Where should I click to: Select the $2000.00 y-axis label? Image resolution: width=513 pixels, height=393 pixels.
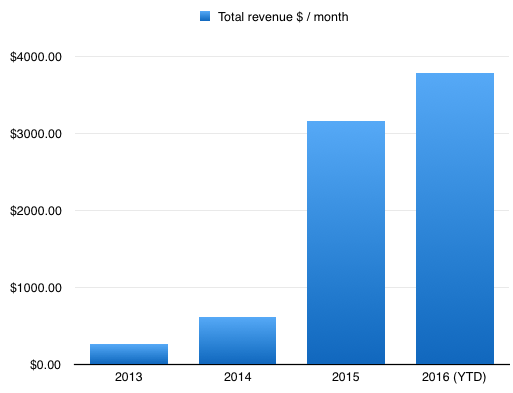36,211
